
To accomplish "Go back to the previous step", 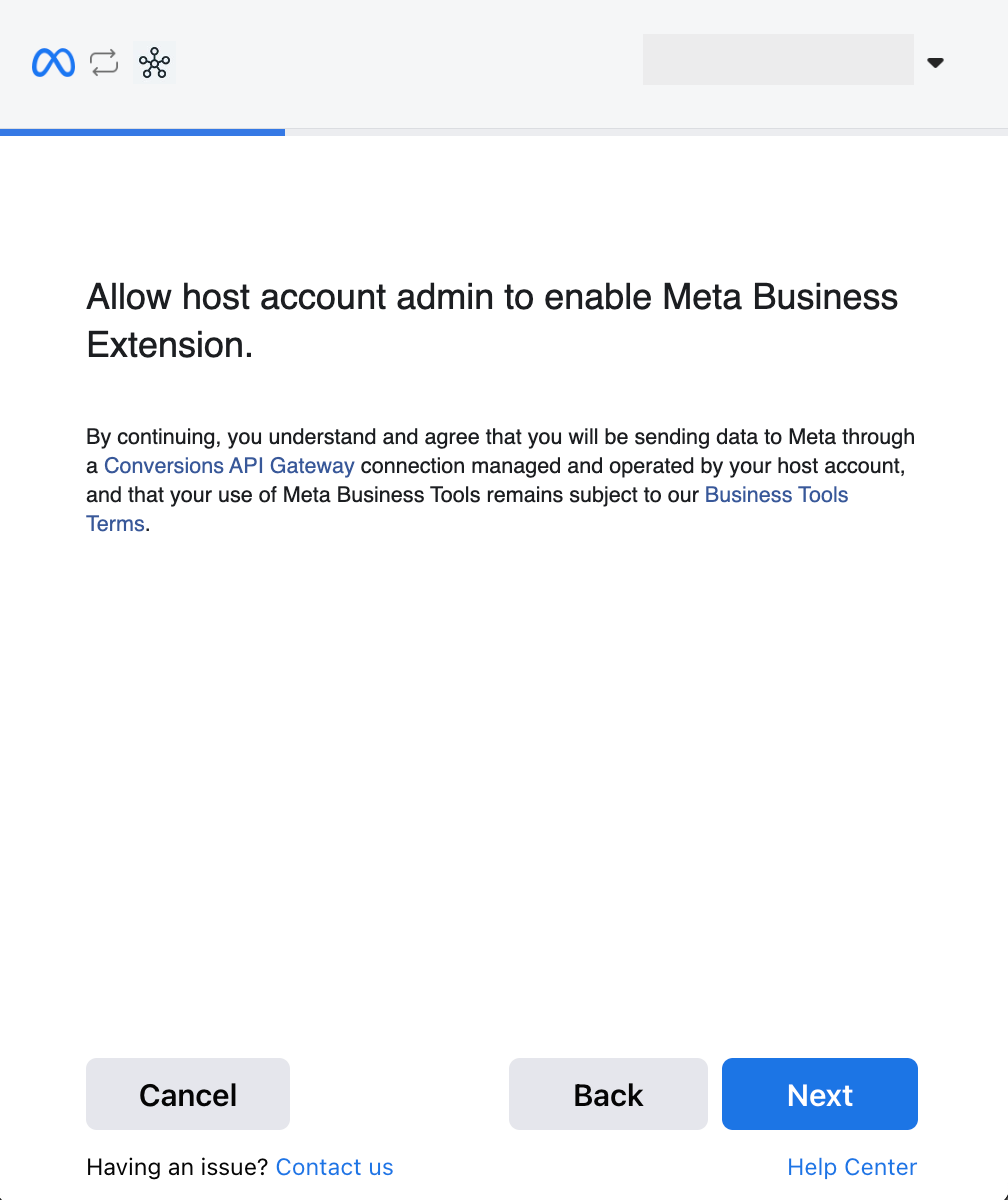I will pyautogui.click(x=608, y=1094).
